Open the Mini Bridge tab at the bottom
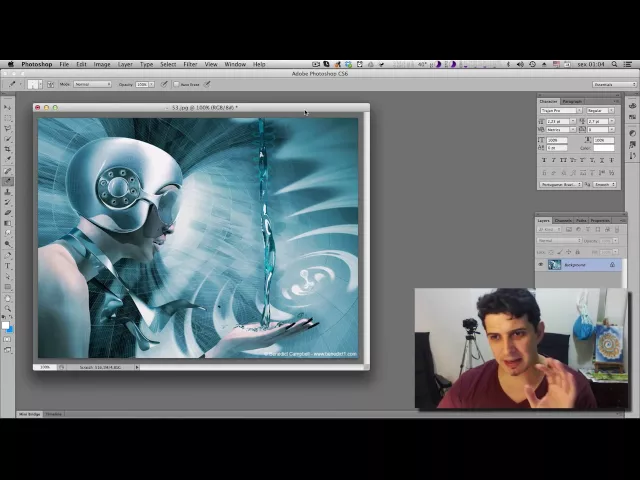Screen dimensions: 640x480 point(30,414)
